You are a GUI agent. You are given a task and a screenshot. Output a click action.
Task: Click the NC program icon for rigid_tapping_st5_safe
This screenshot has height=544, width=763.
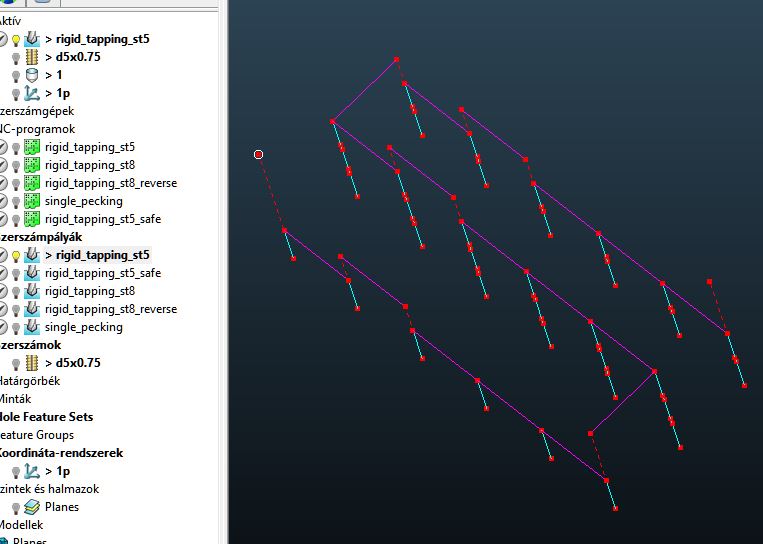32,219
